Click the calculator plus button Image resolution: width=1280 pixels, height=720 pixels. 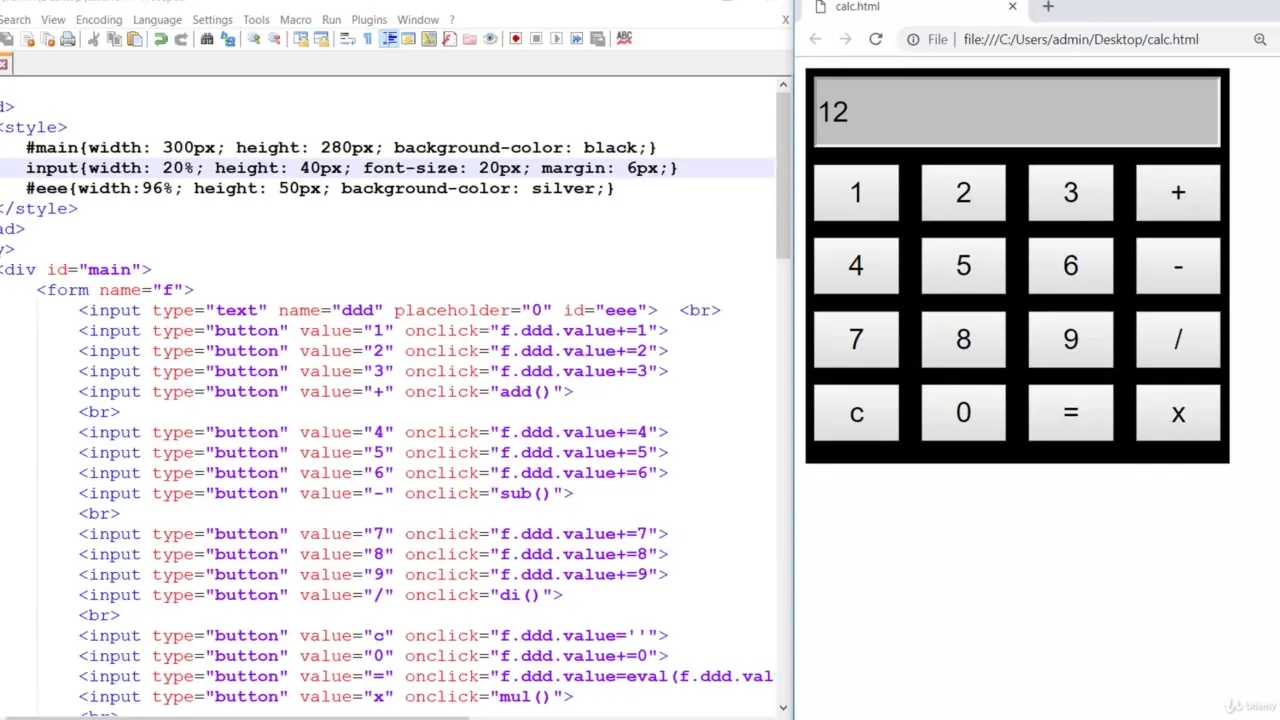click(x=1178, y=193)
